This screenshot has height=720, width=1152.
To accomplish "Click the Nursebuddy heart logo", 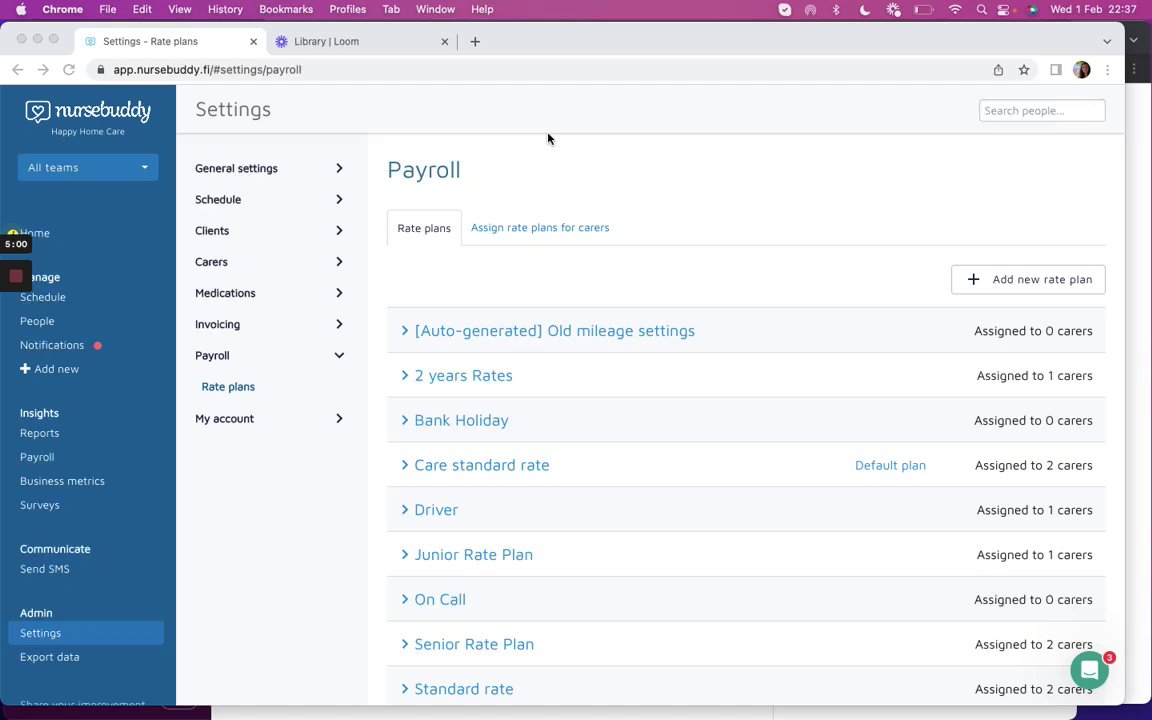I will tap(37, 111).
